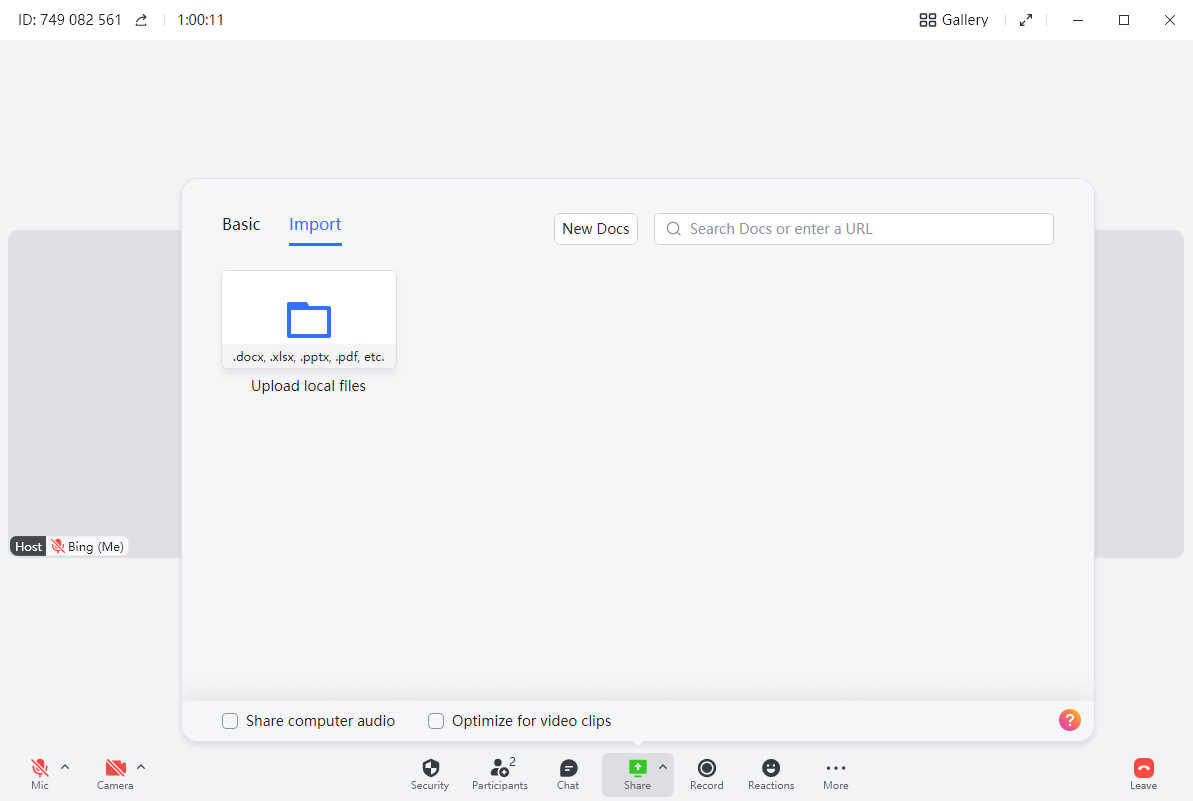This screenshot has width=1193, height=801.
Task: Open Upload local files folder tile
Action: point(309,320)
